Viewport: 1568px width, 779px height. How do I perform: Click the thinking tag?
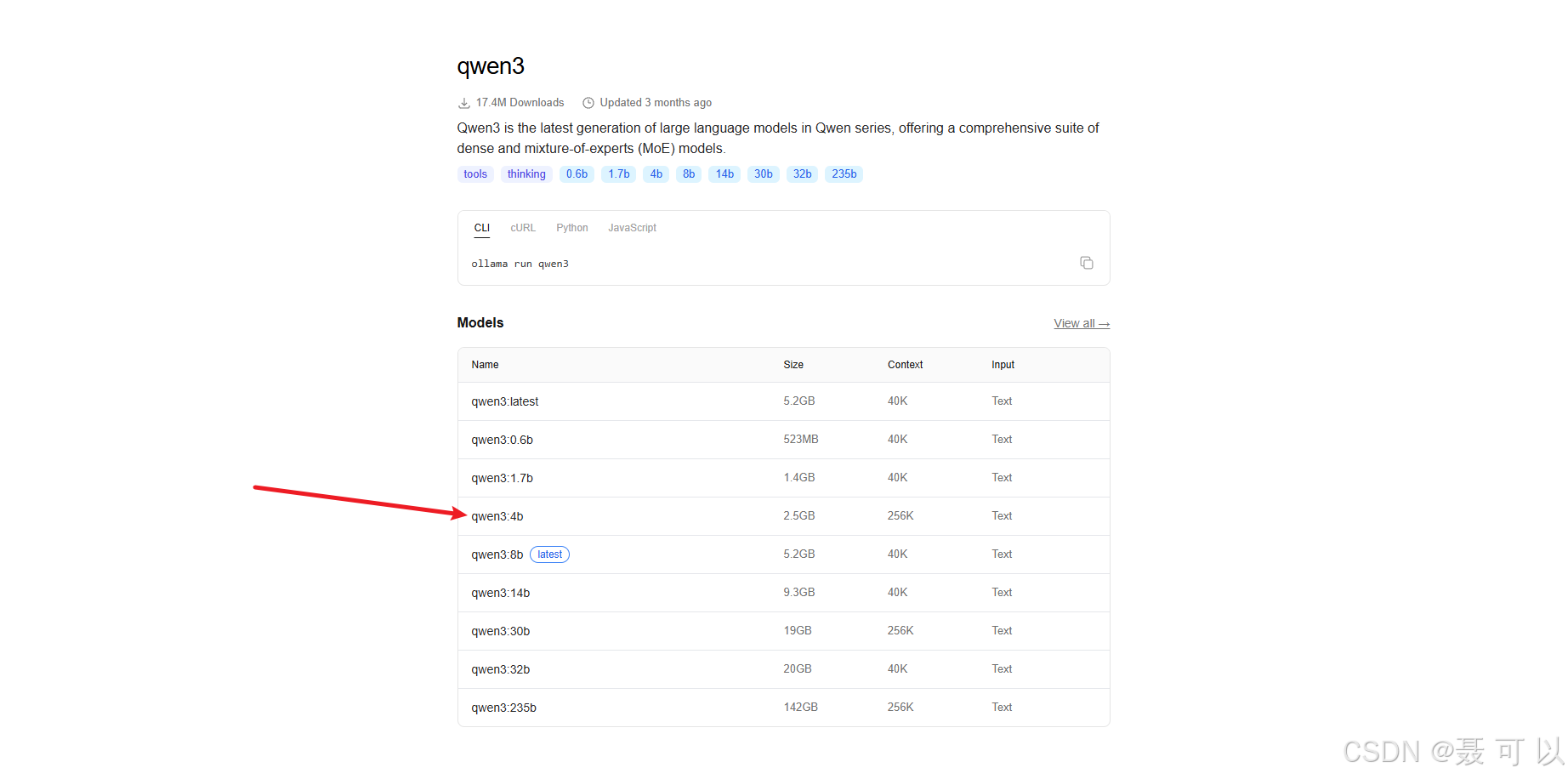(526, 174)
